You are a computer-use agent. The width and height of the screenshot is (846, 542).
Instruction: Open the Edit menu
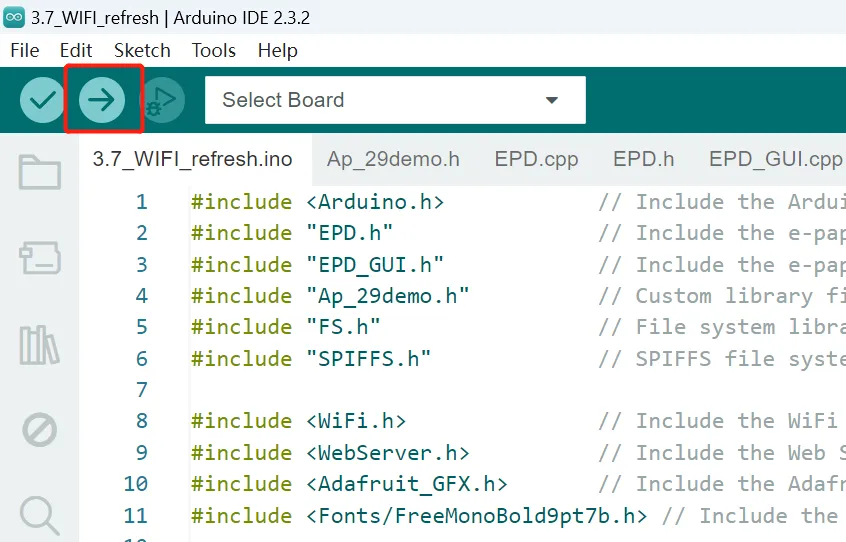pos(76,51)
